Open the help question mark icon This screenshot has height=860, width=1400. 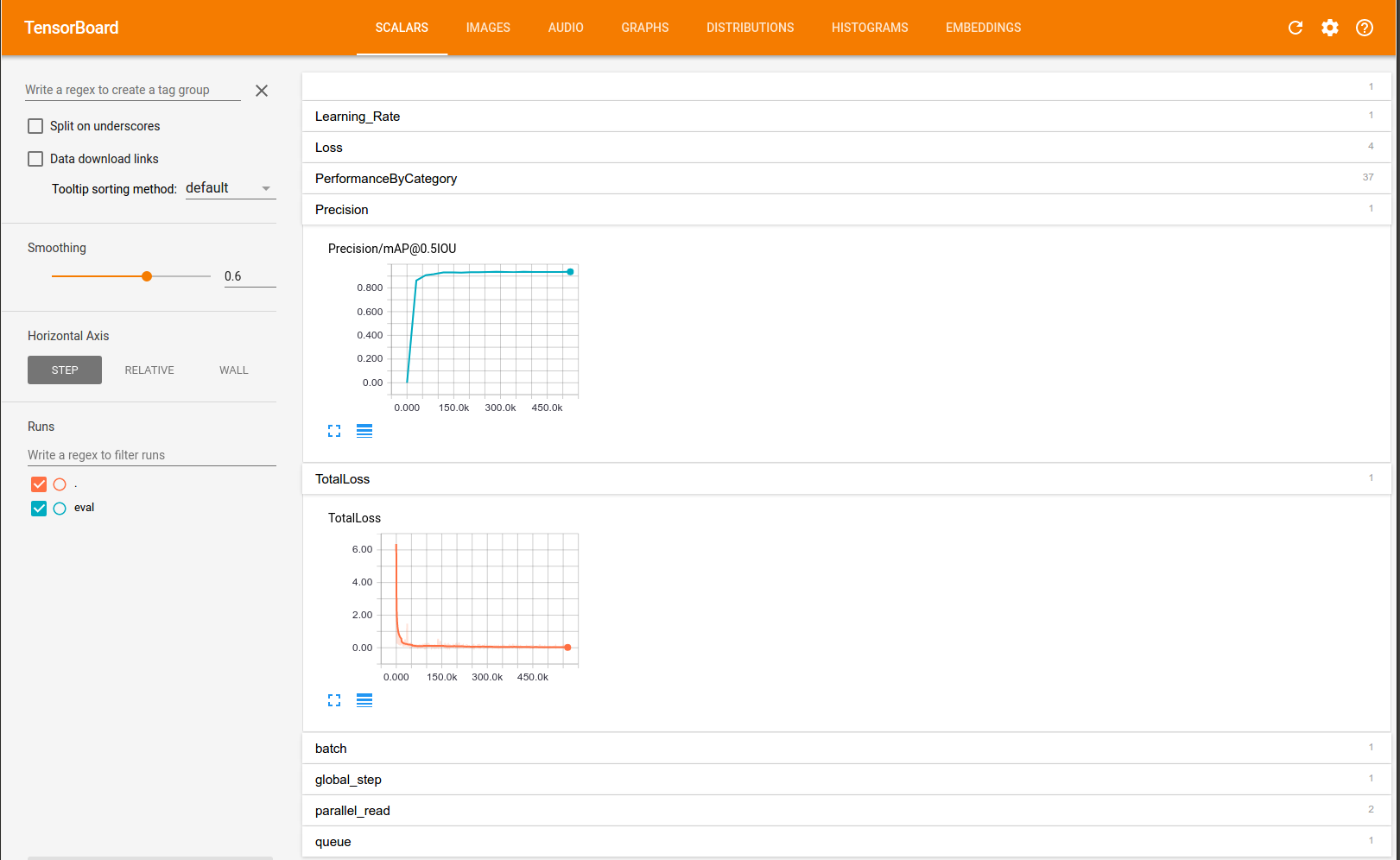click(1364, 28)
